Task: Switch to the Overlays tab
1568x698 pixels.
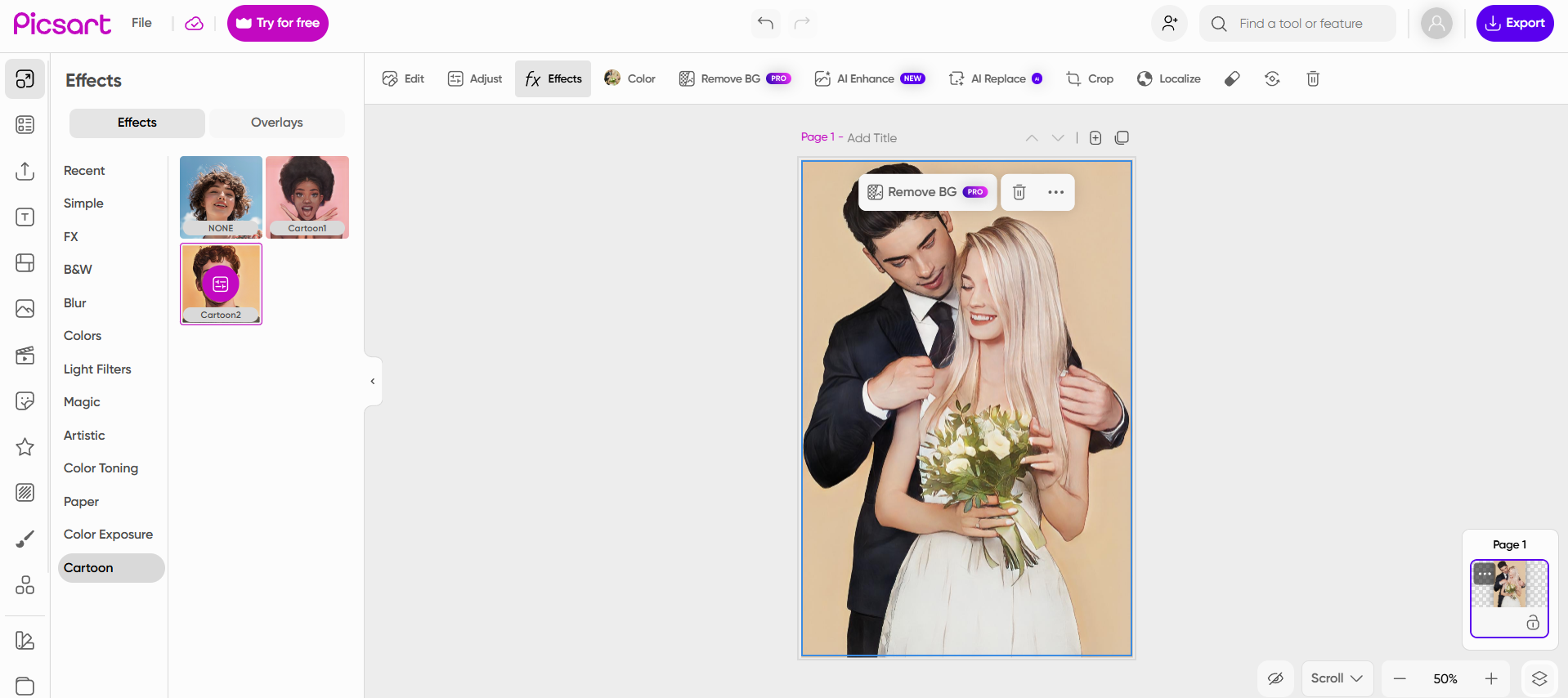Action: [x=276, y=123]
